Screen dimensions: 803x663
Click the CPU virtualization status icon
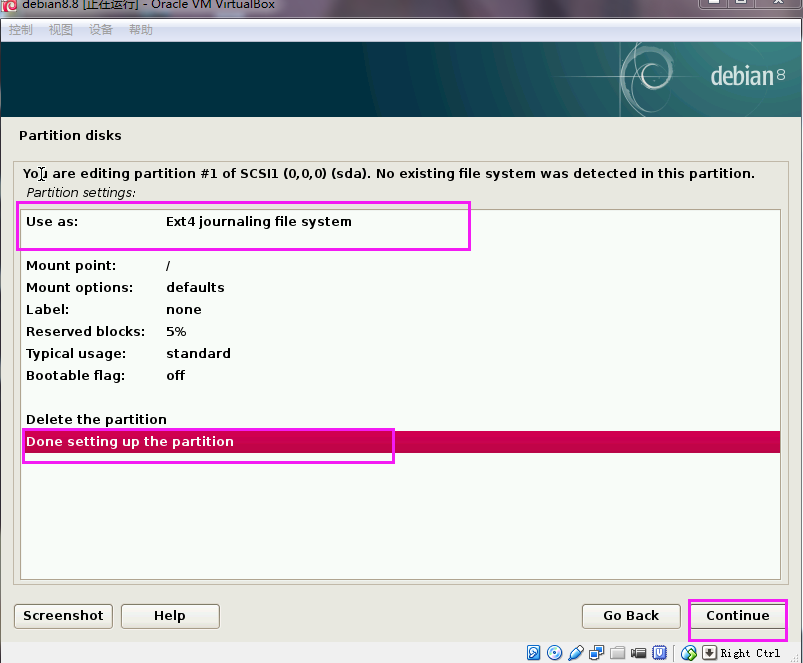(x=660, y=653)
